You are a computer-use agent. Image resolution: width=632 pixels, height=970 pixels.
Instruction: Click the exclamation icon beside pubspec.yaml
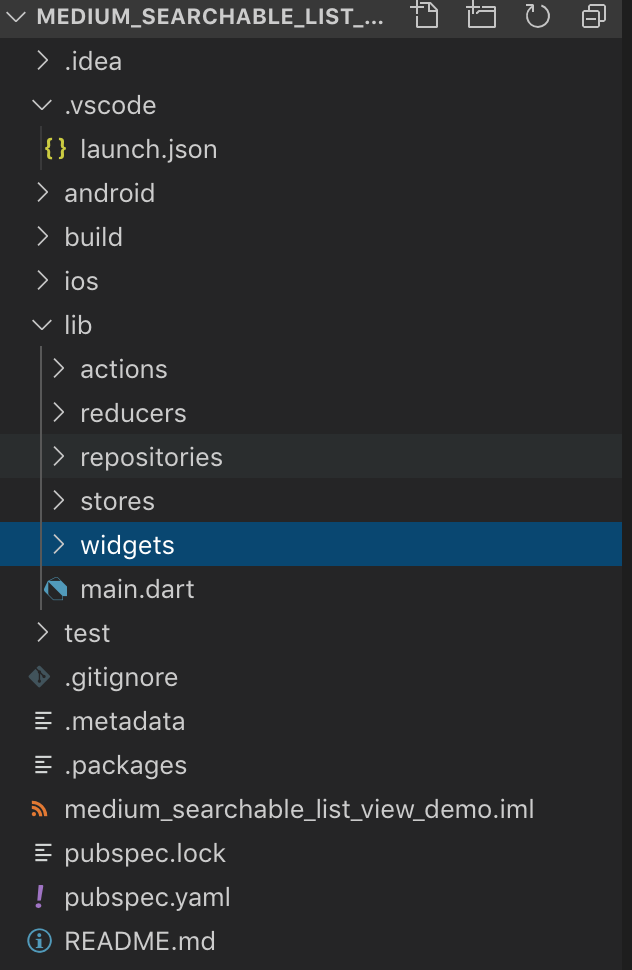(x=40, y=896)
